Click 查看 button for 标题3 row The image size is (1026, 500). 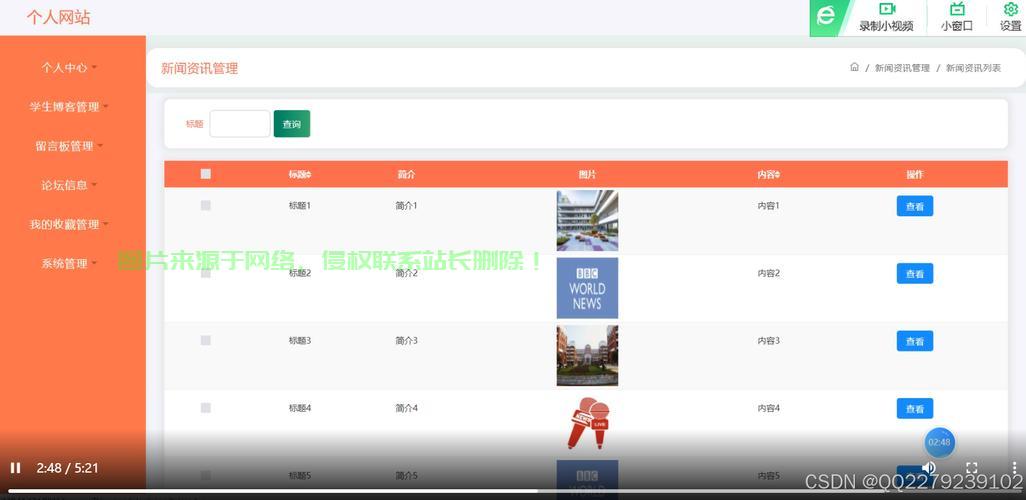(x=915, y=341)
